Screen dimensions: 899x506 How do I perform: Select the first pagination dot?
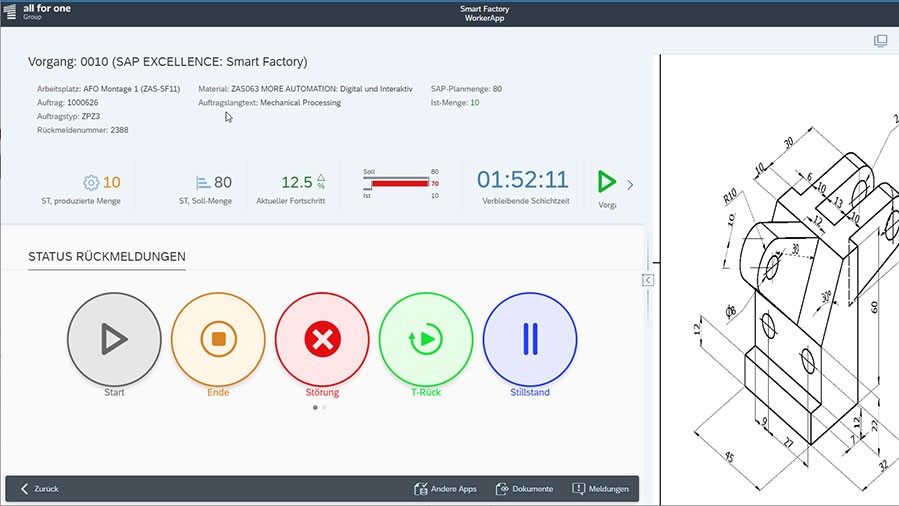click(315, 408)
